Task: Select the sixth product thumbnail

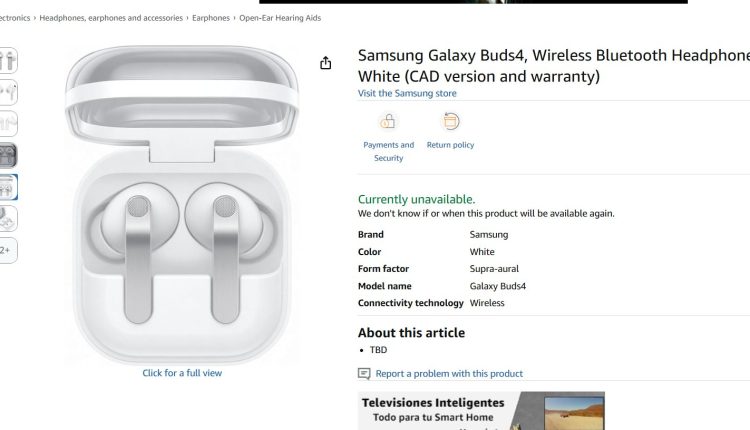Action: tap(8, 219)
